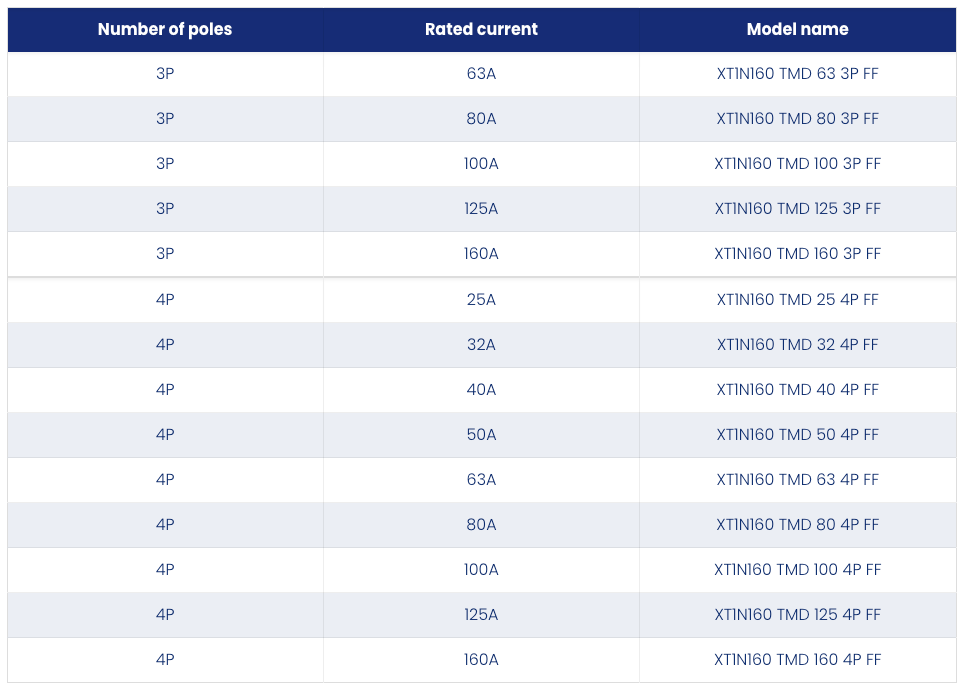Click the Model name column header
This screenshot has width=964, height=693.
pyautogui.click(x=797, y=30)
